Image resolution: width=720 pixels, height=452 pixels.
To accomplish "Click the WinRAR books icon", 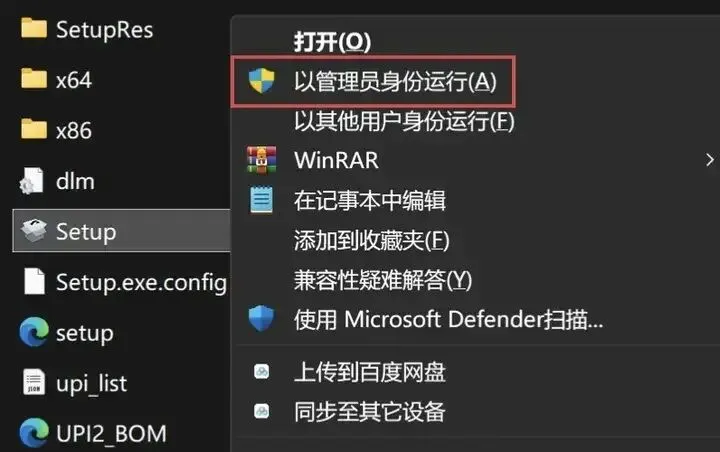I will point(261,160).
